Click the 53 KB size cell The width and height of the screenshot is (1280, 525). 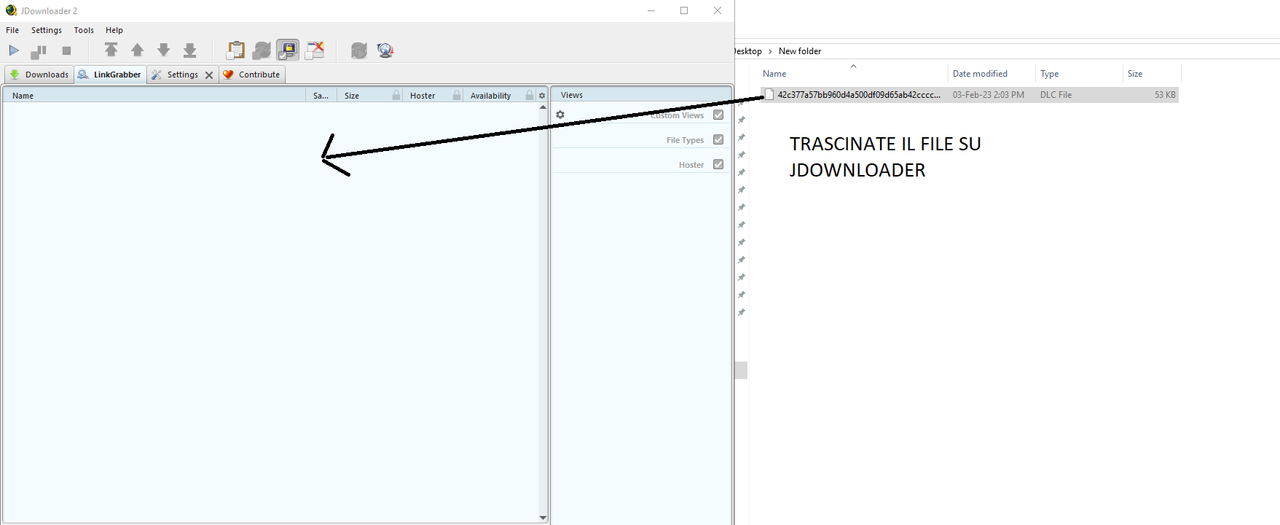tap(1165, 94)
